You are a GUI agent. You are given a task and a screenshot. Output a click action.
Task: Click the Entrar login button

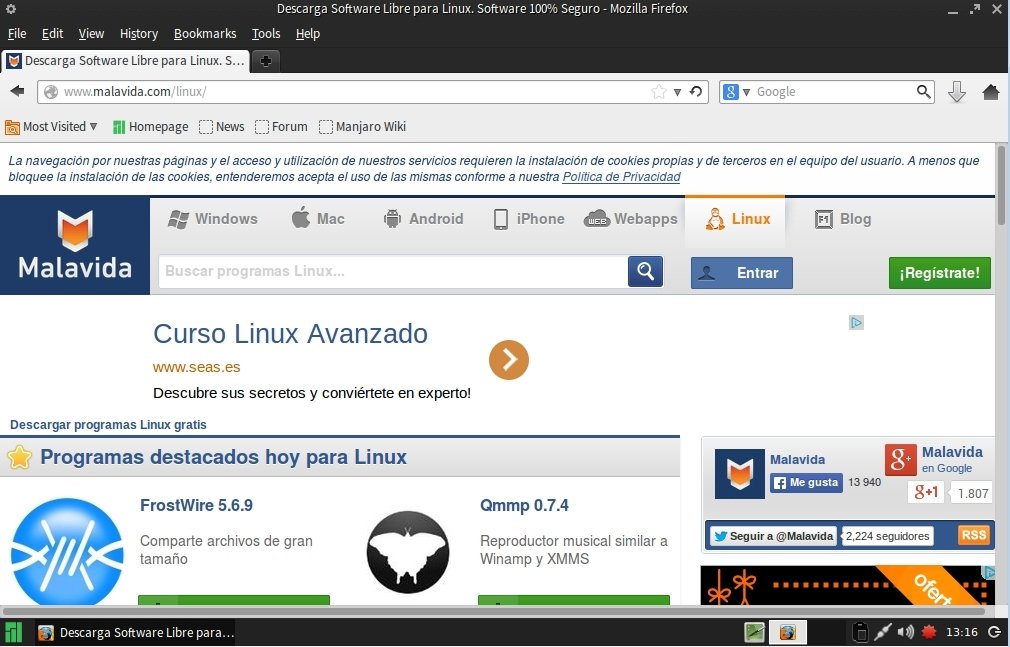tap(741, 273)
